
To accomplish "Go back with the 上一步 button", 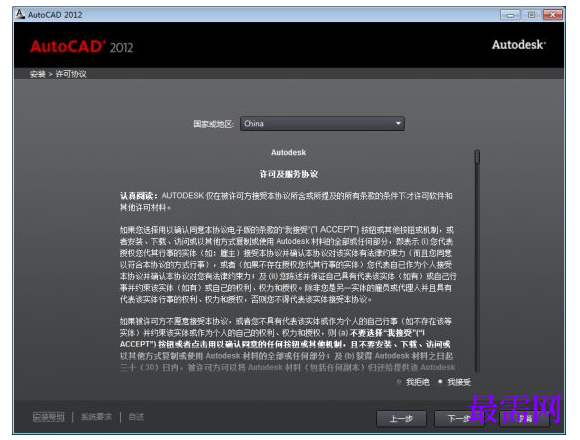I will (x=401, y=419).
